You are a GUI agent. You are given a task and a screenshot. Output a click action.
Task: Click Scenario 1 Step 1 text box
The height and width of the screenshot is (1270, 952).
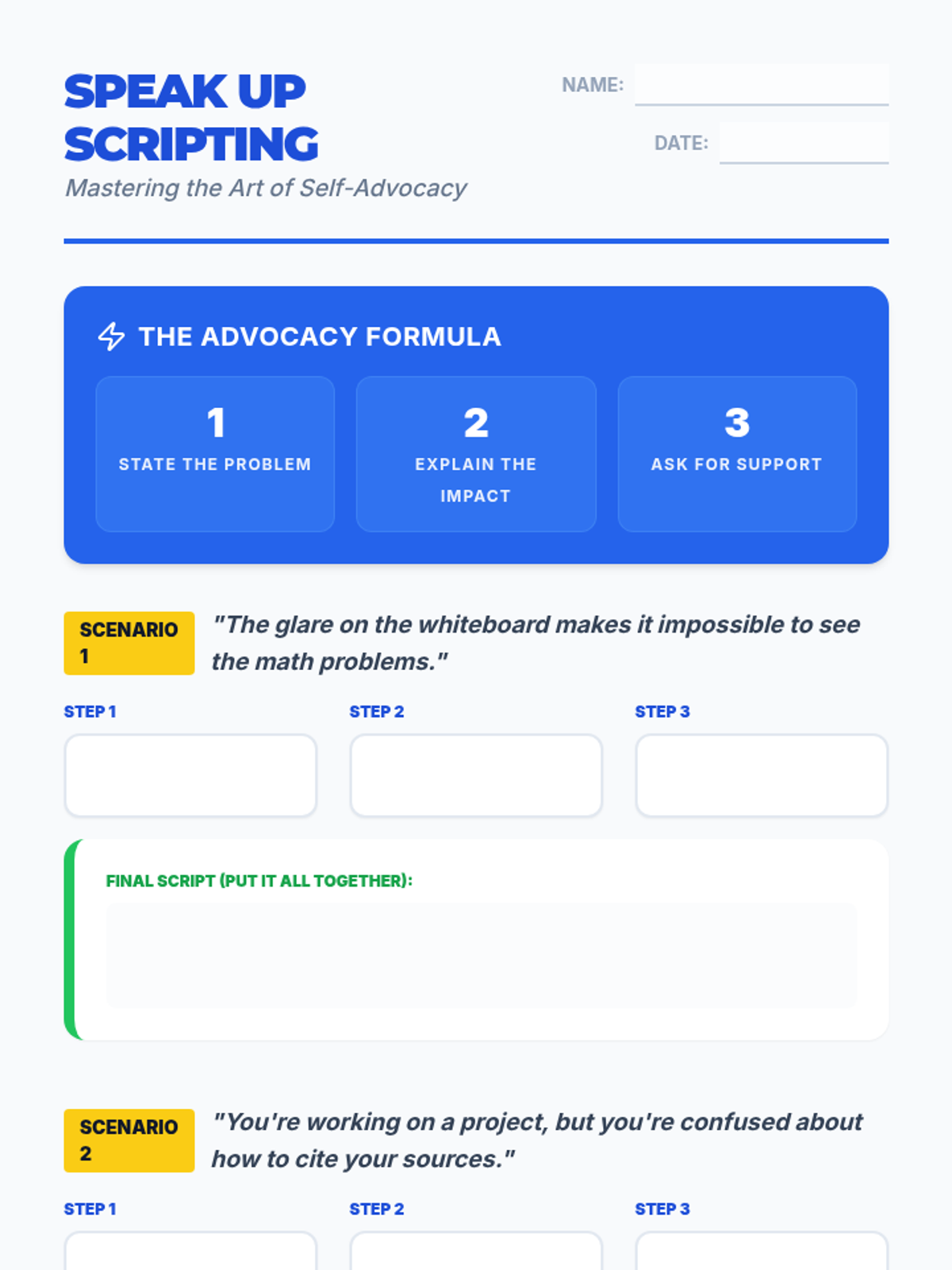190,775
